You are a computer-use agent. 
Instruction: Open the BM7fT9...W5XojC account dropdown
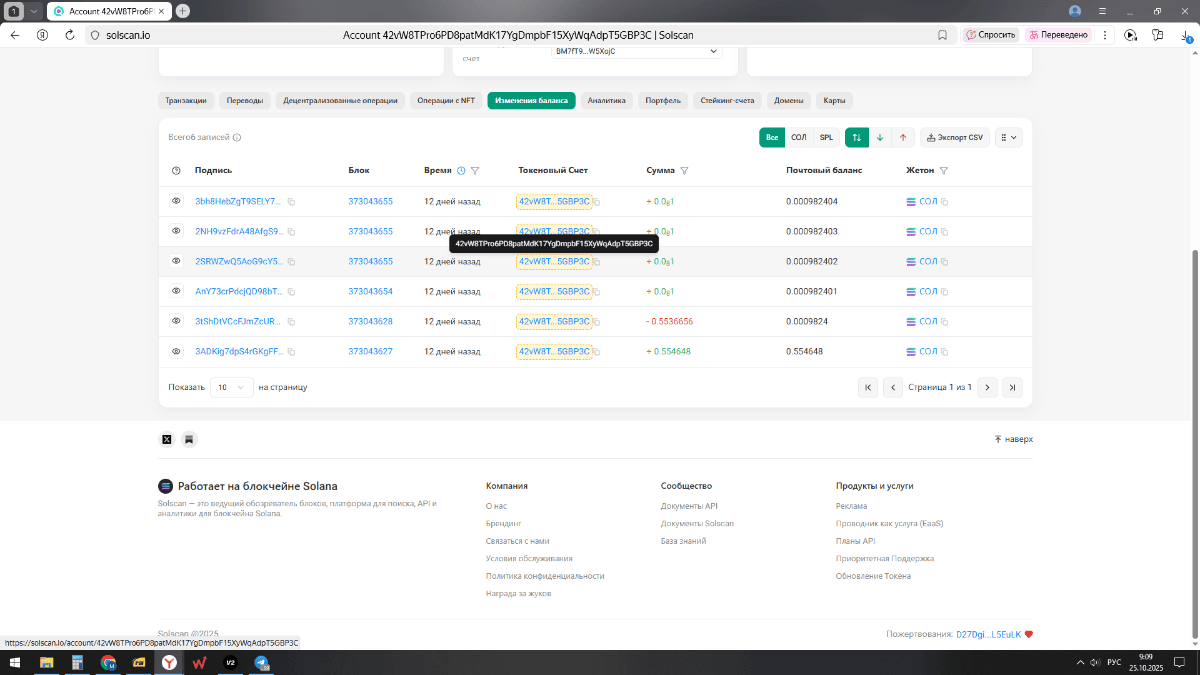[637, 51]
